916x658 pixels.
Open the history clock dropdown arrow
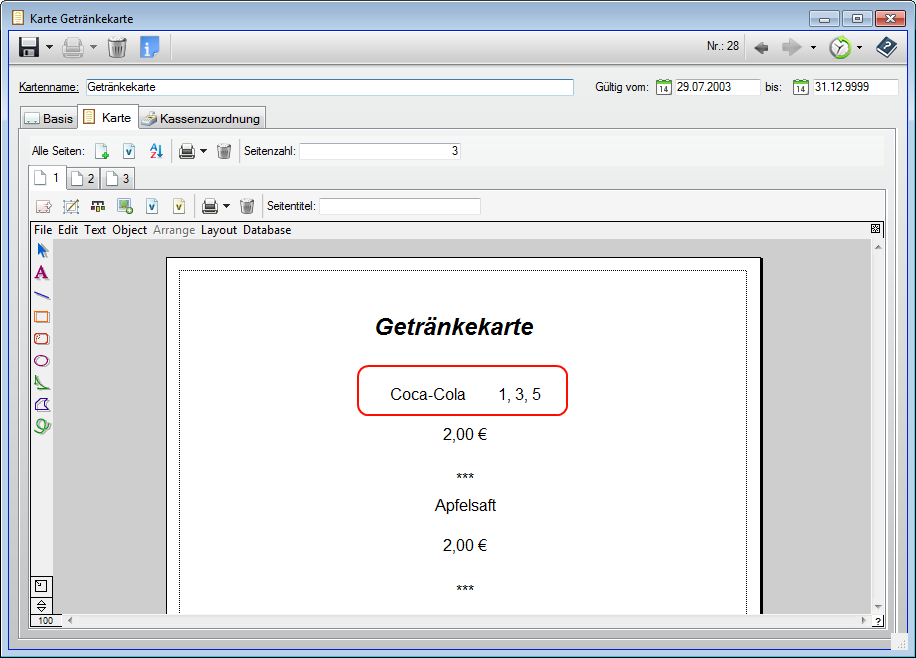[x=859, y=47]
